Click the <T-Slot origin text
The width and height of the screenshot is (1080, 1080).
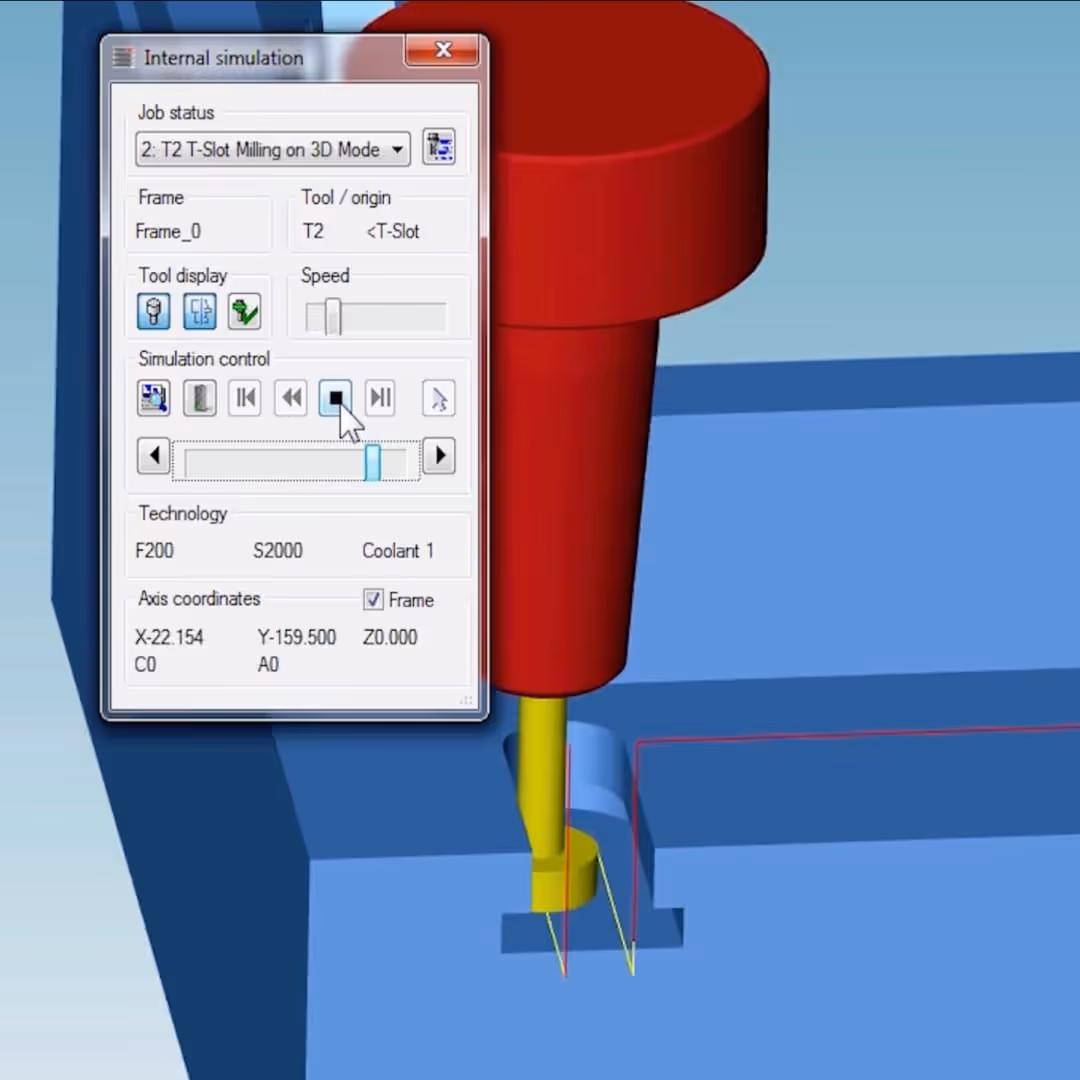click(393, 231)
